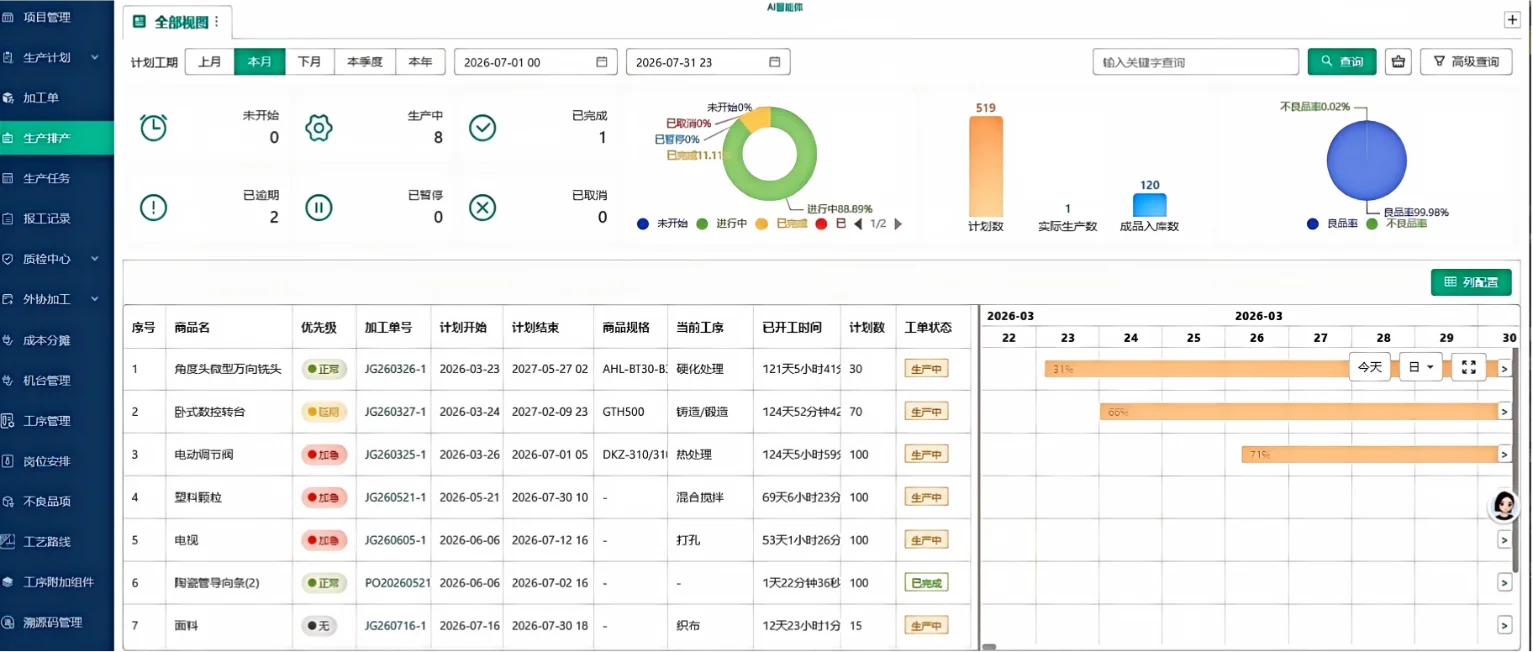Click the 优先级 column header

point(319,328)
